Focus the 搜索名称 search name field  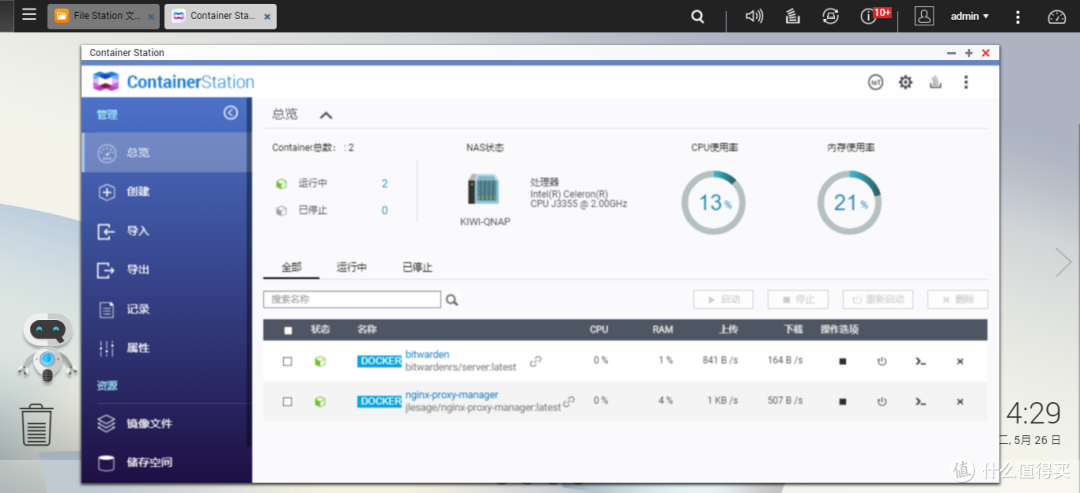352,300
